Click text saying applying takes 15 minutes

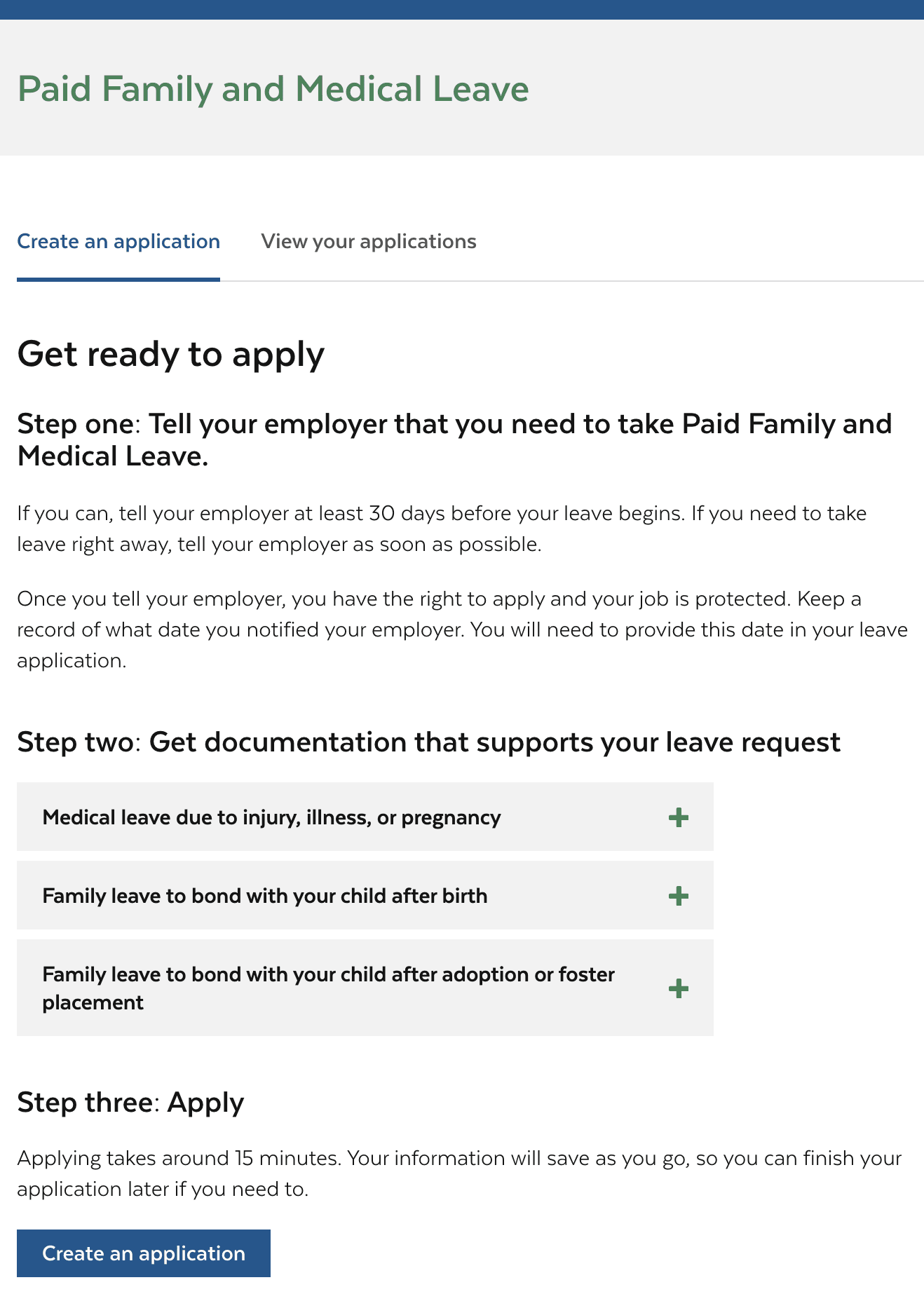458,1173
